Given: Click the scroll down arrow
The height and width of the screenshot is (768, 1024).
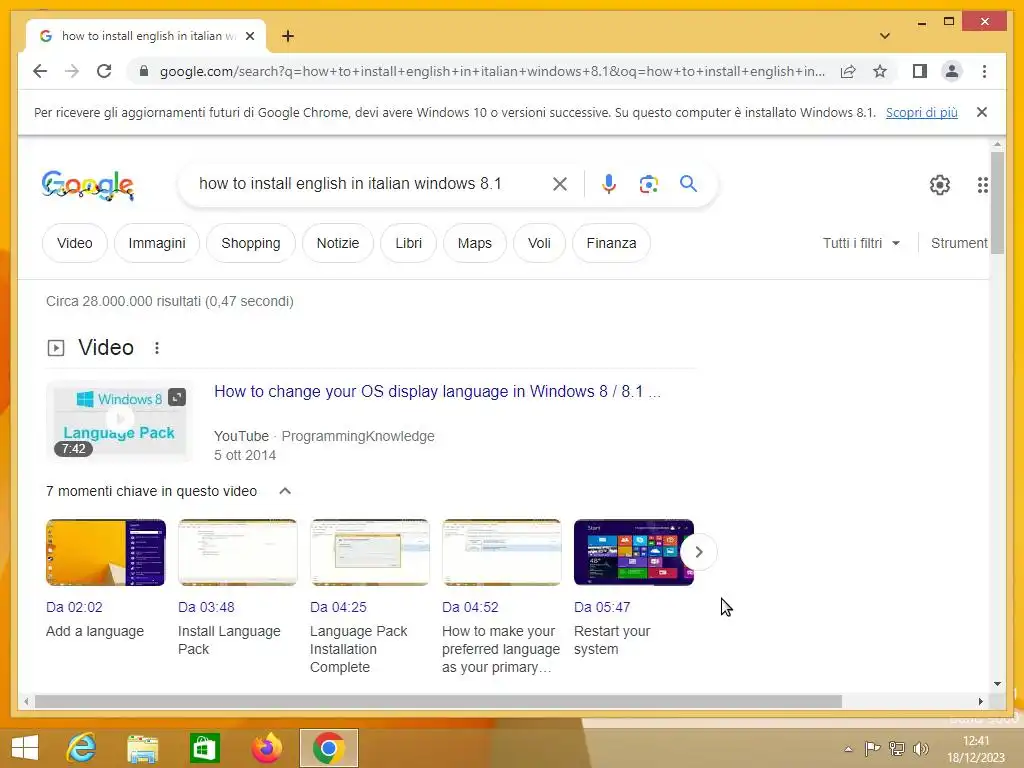Looking at the screenshot, I should (997, 684).
